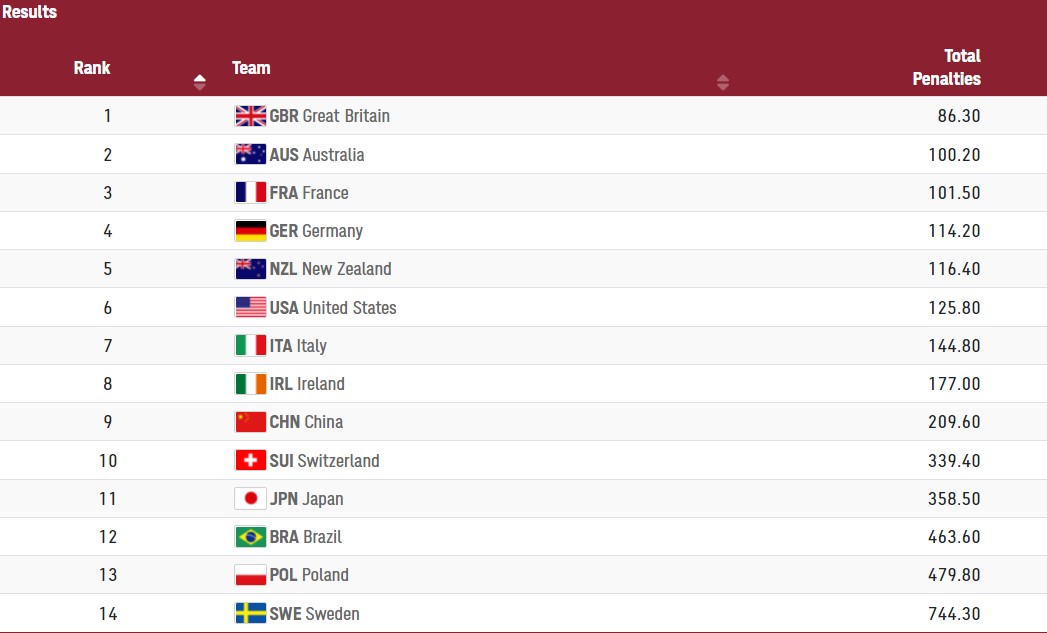Click the Sweden flag icon
This screenshot has width=1047, height=633.
click(250, 613)
